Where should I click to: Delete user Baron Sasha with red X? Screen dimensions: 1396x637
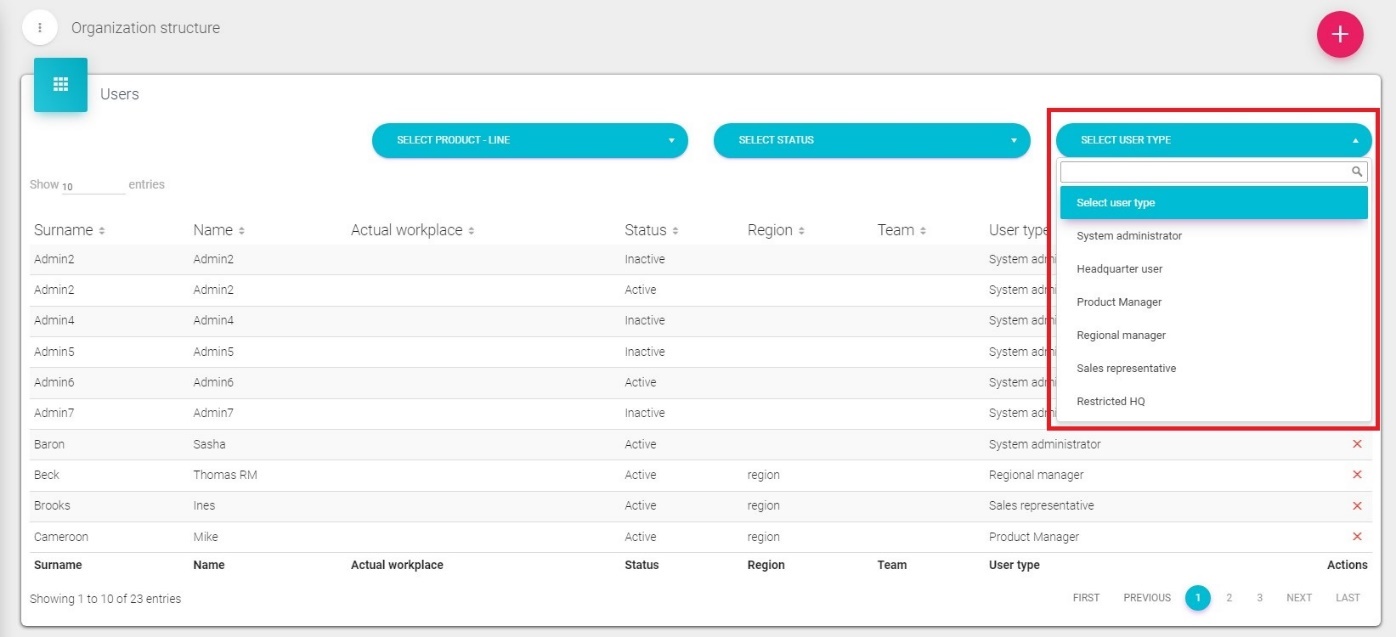coord(1357,444)
